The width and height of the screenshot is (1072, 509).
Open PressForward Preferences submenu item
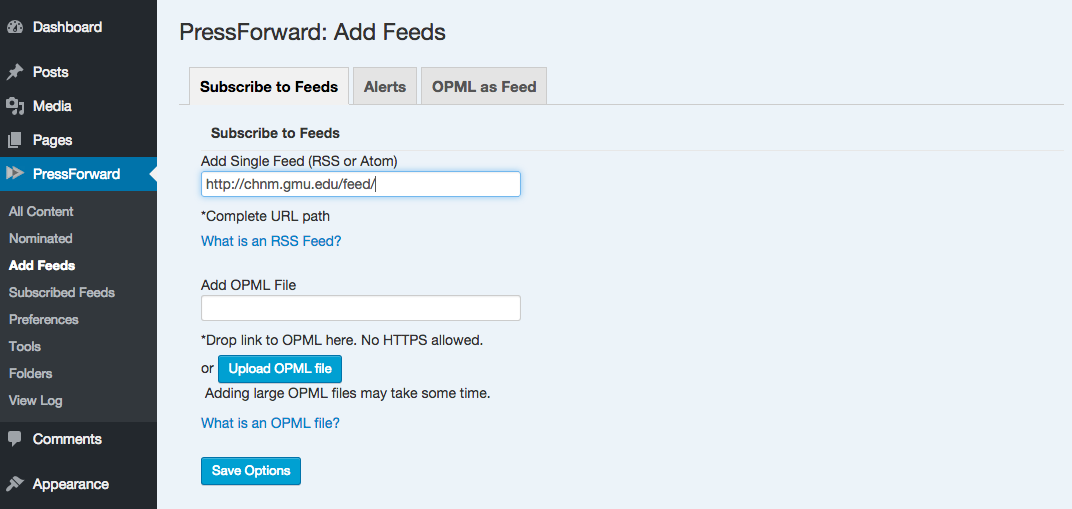[44, 320]
